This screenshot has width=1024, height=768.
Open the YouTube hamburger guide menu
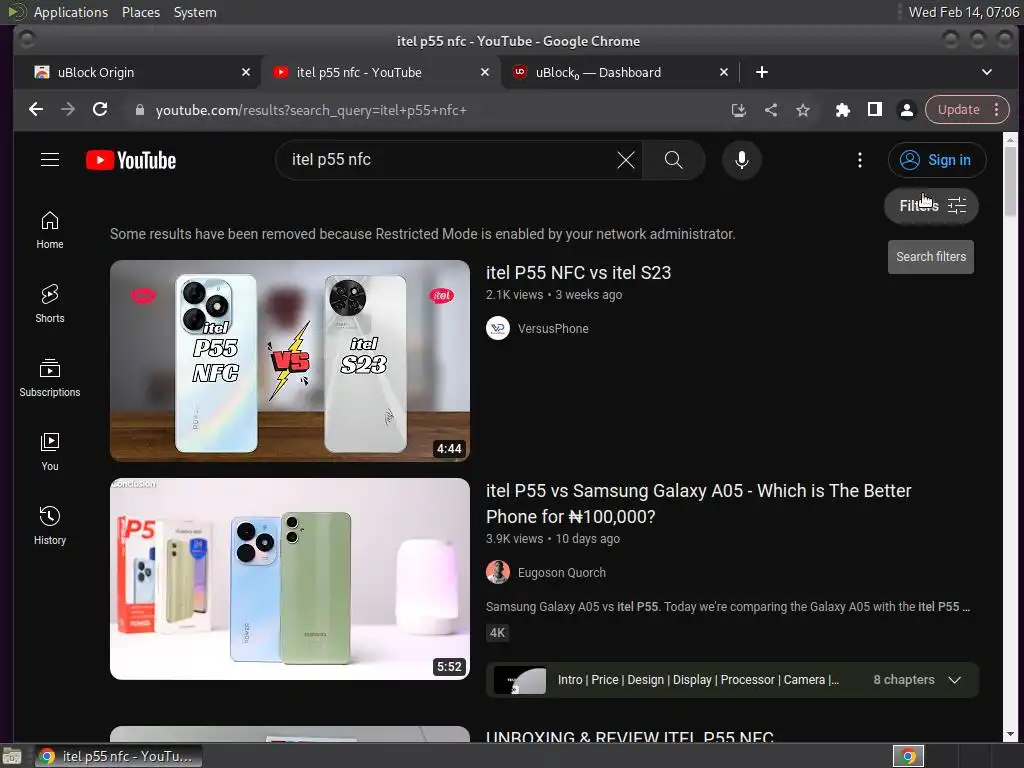50,160
